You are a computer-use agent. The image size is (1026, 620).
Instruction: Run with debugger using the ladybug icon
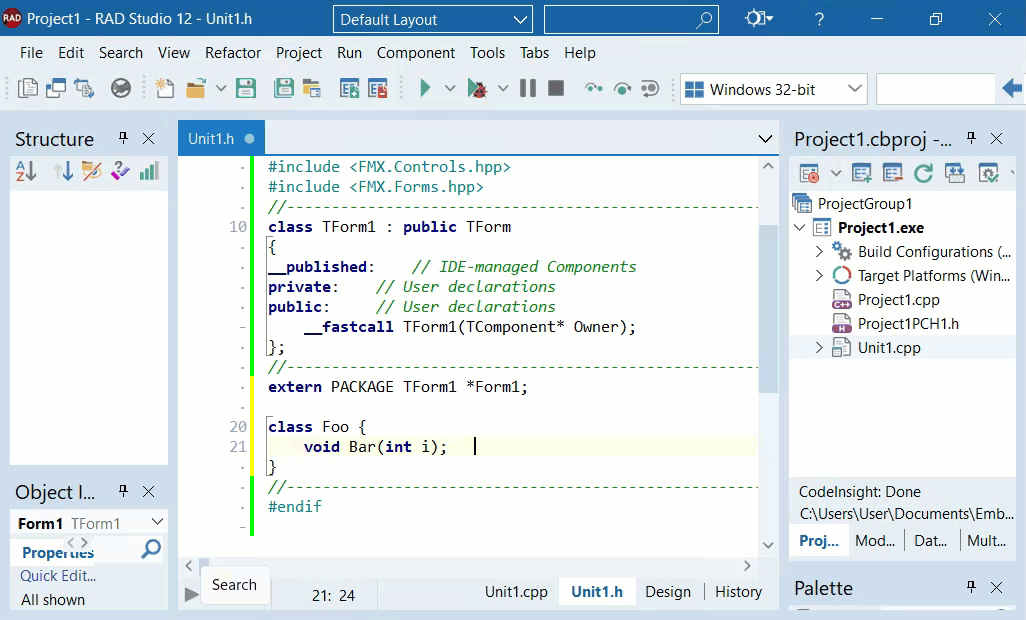(x=477, y=88)
